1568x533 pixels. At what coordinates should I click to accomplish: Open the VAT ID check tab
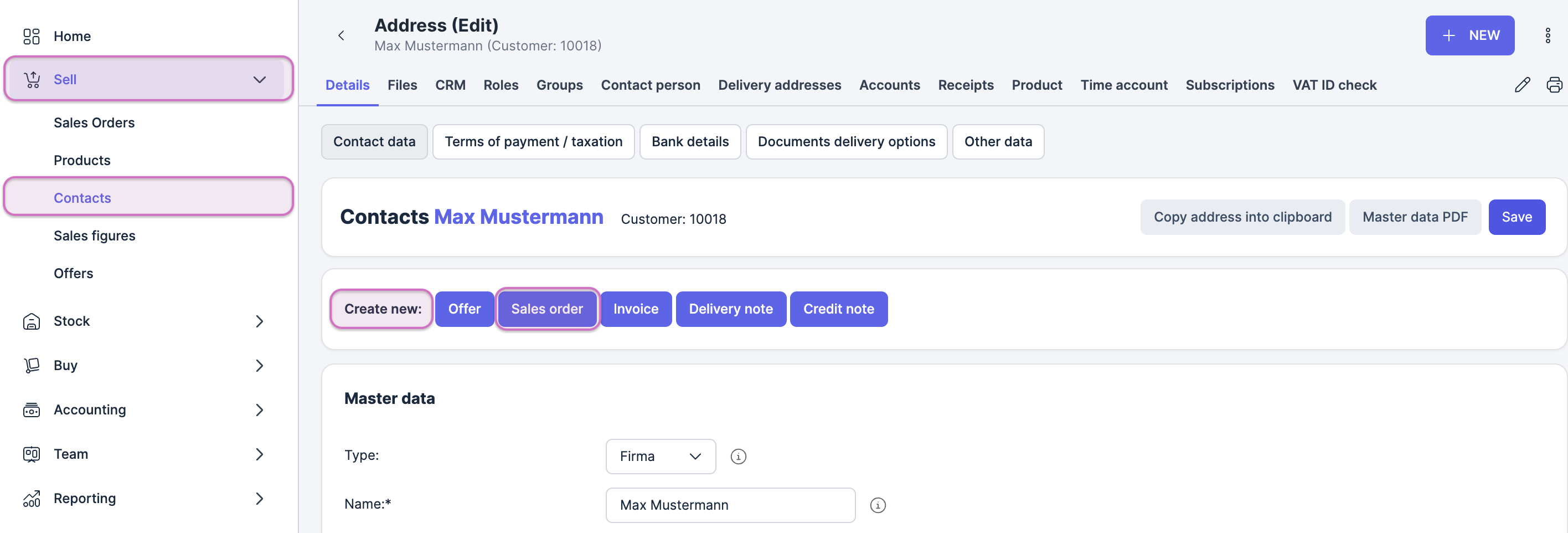(x=1334, y=85)
